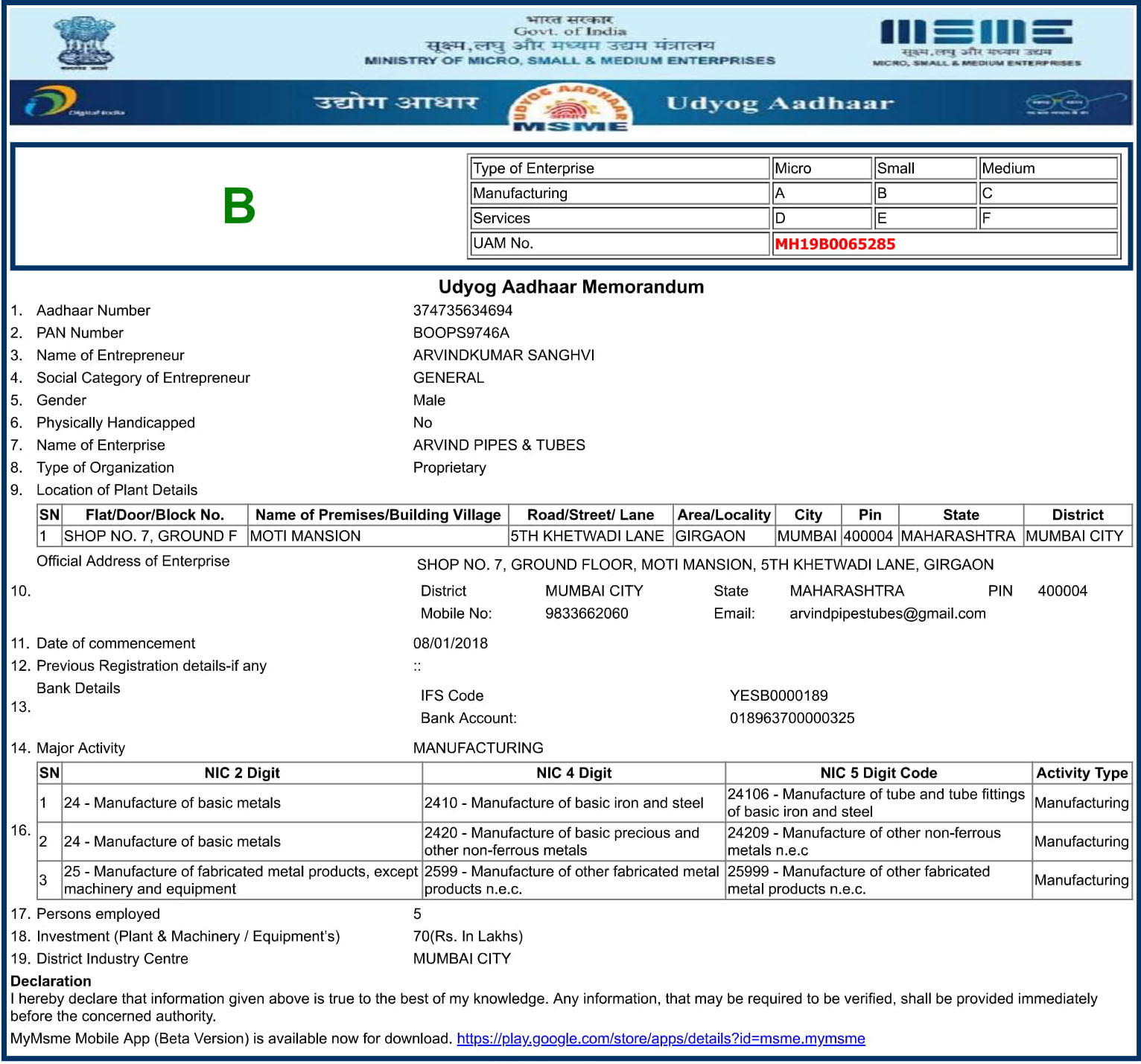
Task: Click the Swachh Bharat glasses logo
Action: tap(1058, 103)
